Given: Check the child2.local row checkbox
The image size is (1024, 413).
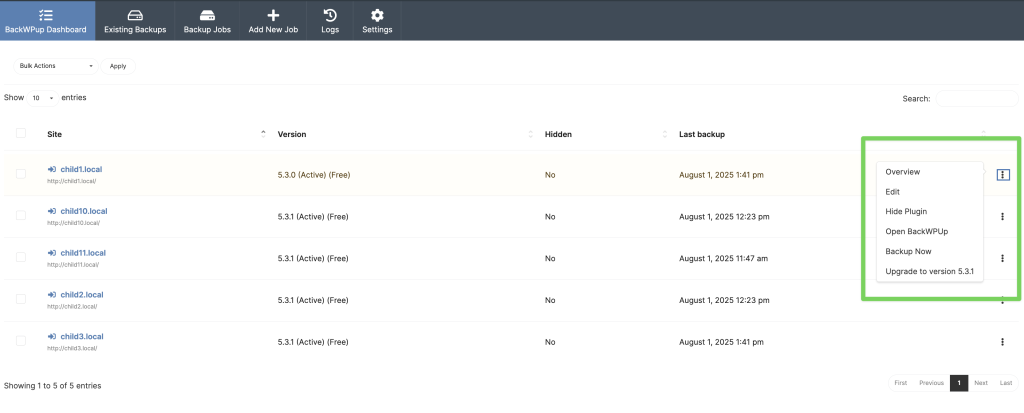Looking at the screenshot, I should [21, 299].
